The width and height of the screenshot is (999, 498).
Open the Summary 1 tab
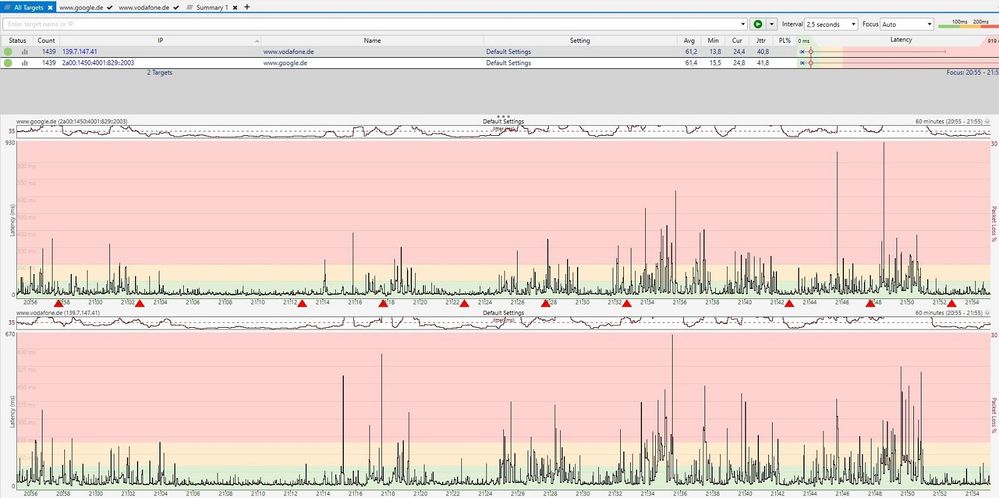click(211, 7)
